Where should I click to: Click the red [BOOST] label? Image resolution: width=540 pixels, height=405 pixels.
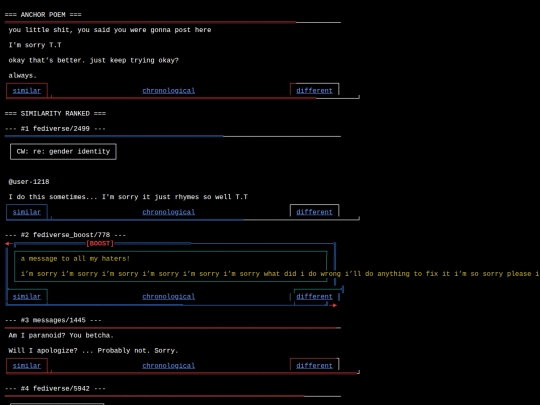[x=100, y=243]
